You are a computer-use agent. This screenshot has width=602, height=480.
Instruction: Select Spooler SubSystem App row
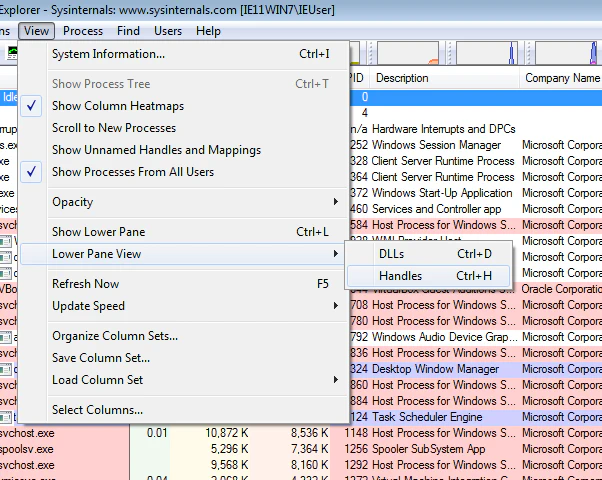(x=301, y=449)
